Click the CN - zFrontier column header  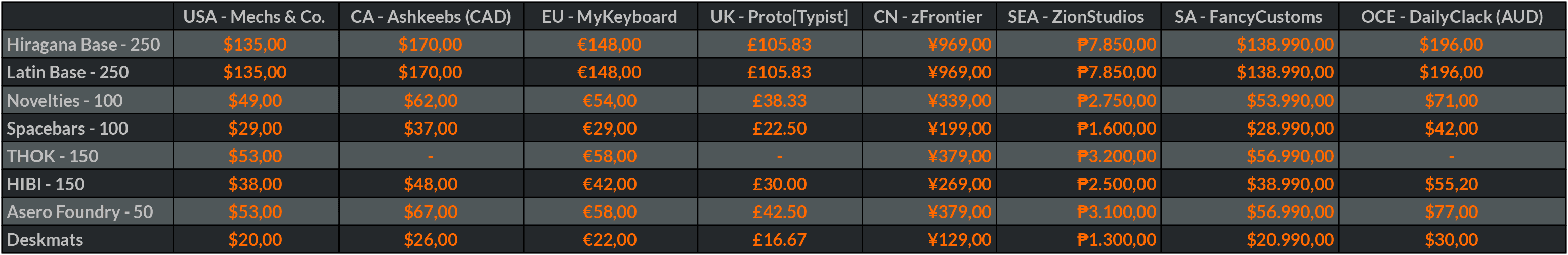point(927,16)
